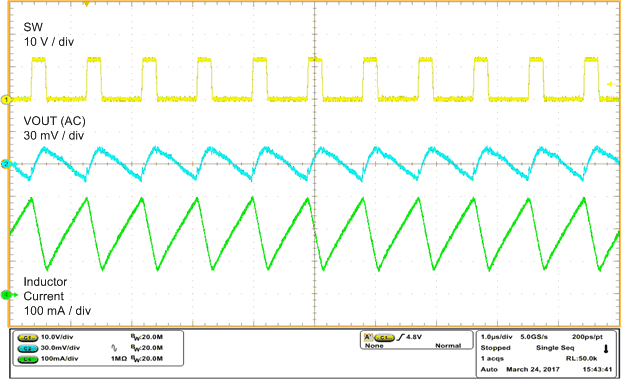Screen dimensions: 625x379
Task: Click the 'Current' label text
Action: click(43, 296)
